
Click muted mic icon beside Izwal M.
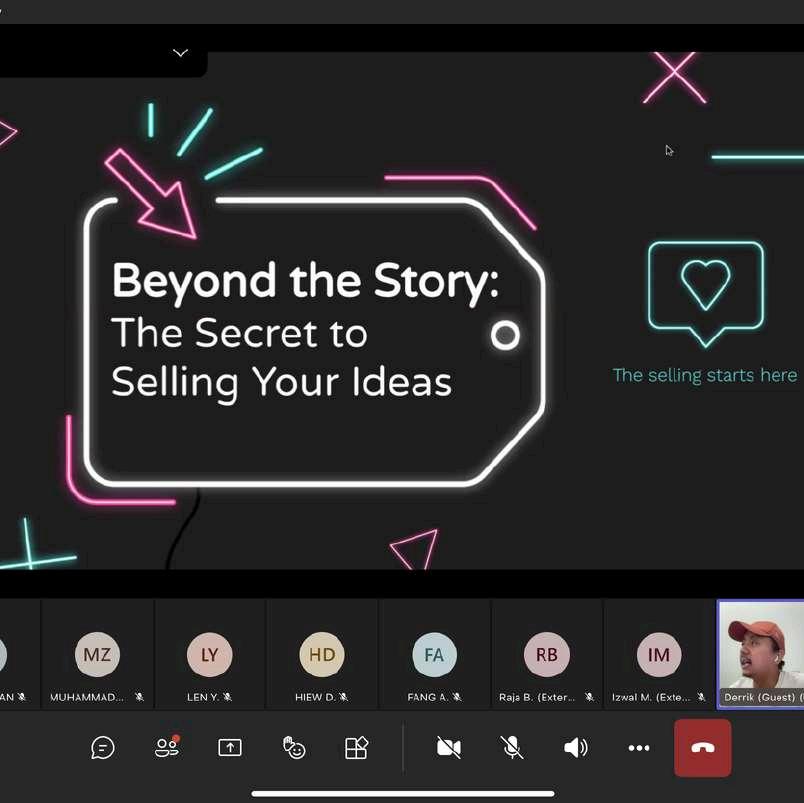(x=701, y=697)
